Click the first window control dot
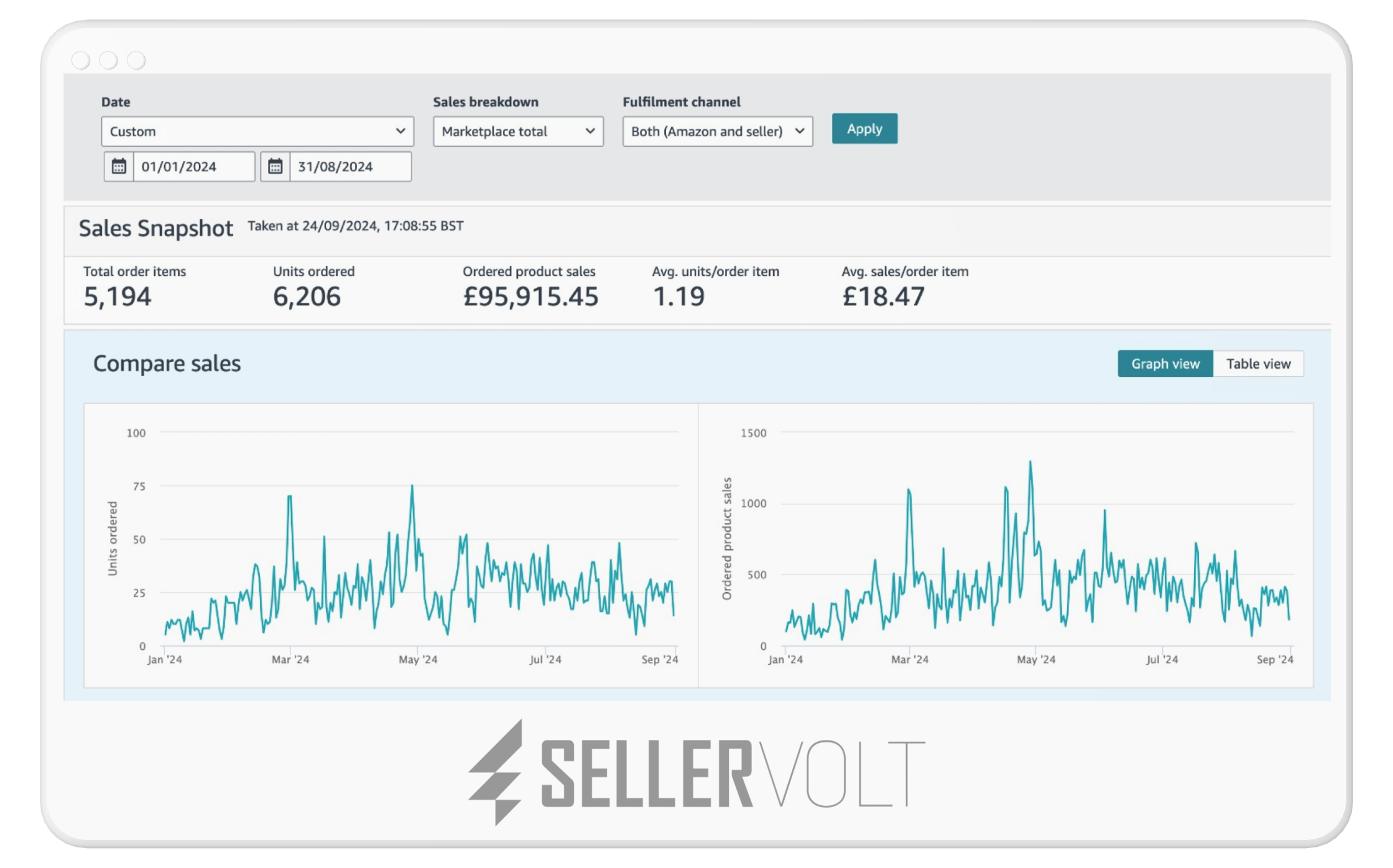Screen dimensions: 1393x868 [81, 60]
